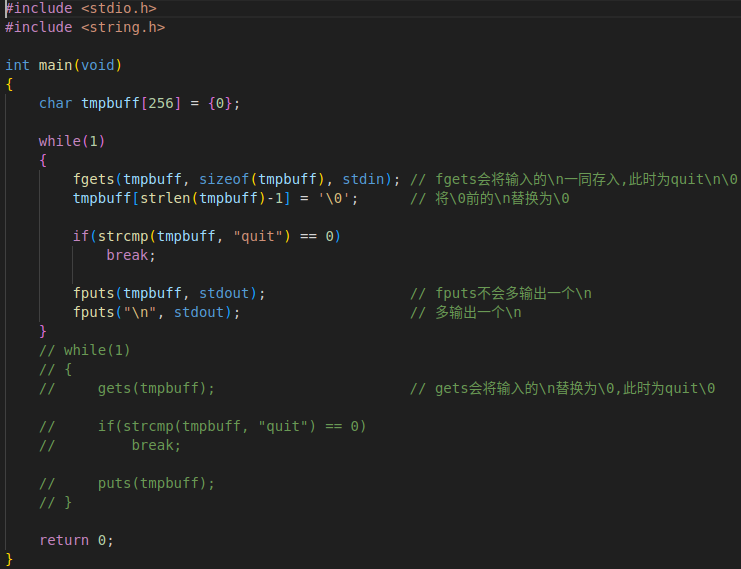
Task: Click the active 'if(strcmp(tmpbuff, "quit") == 0)' line
Action: (x=207, y=236)
